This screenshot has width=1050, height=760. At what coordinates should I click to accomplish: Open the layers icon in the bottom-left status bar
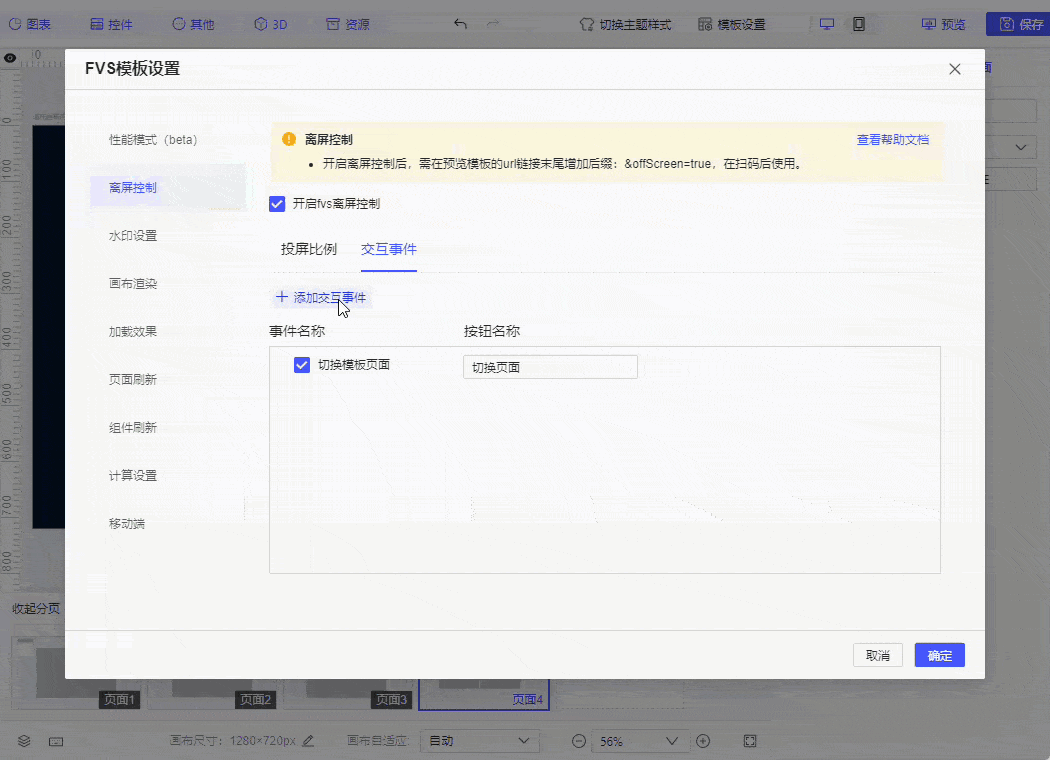(24, 741)
